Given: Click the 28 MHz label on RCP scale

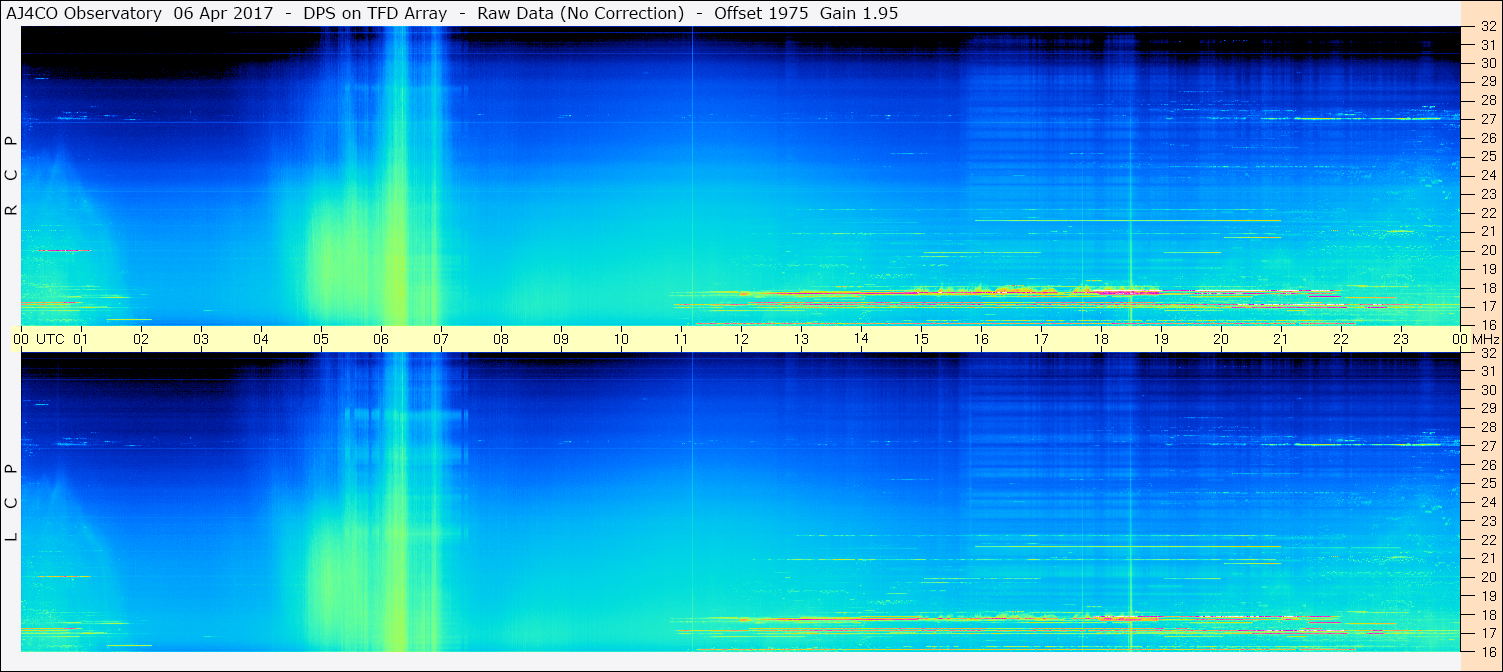Looking at the screenshot, I should (1488, 100).
